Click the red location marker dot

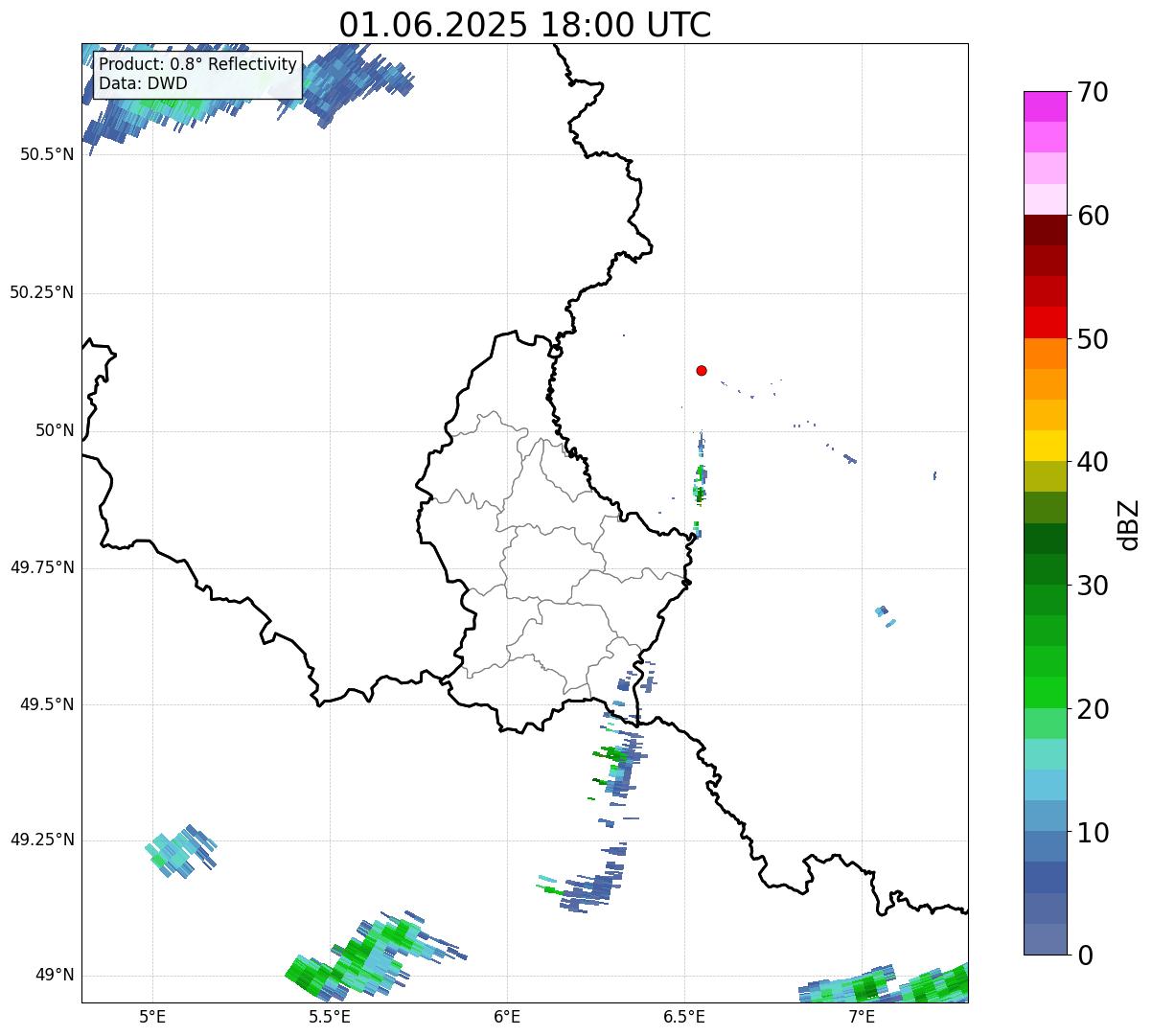(702, 370)
